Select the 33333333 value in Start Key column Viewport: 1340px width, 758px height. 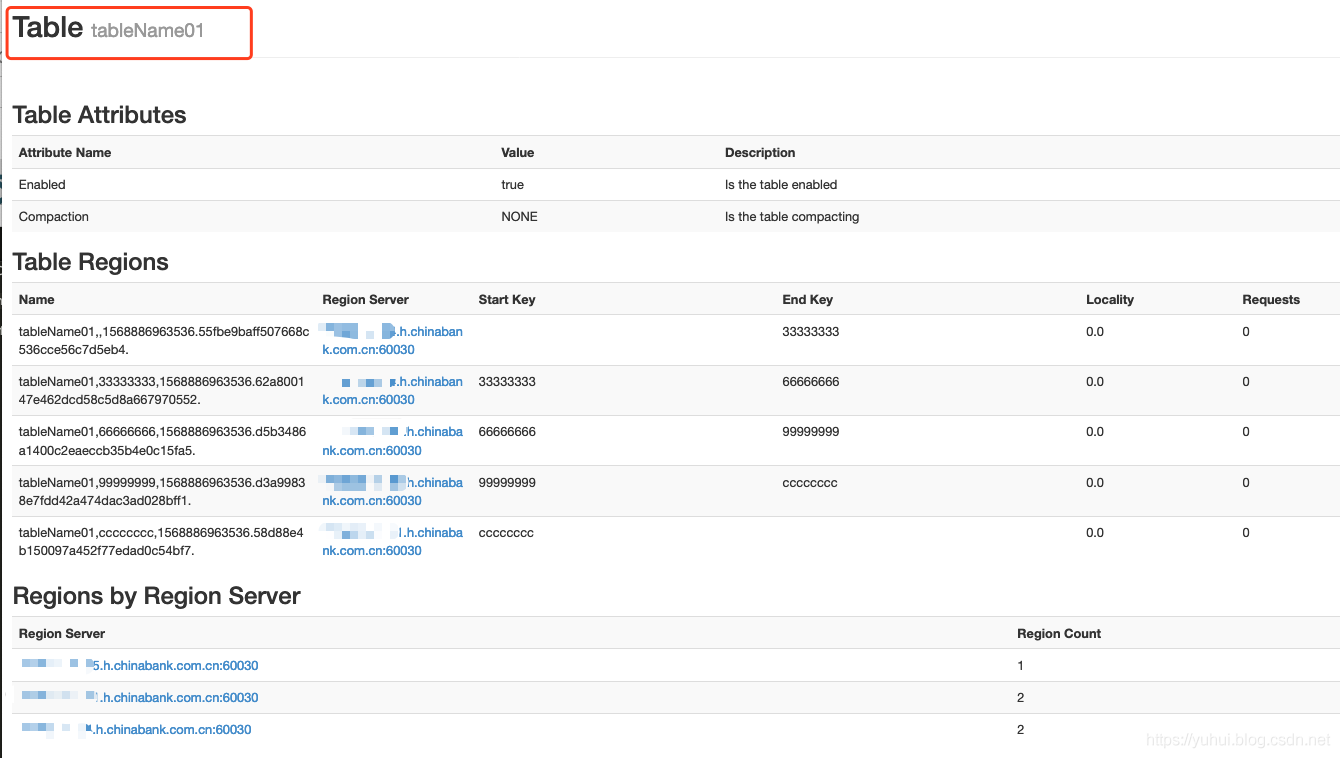coord(507,382)
